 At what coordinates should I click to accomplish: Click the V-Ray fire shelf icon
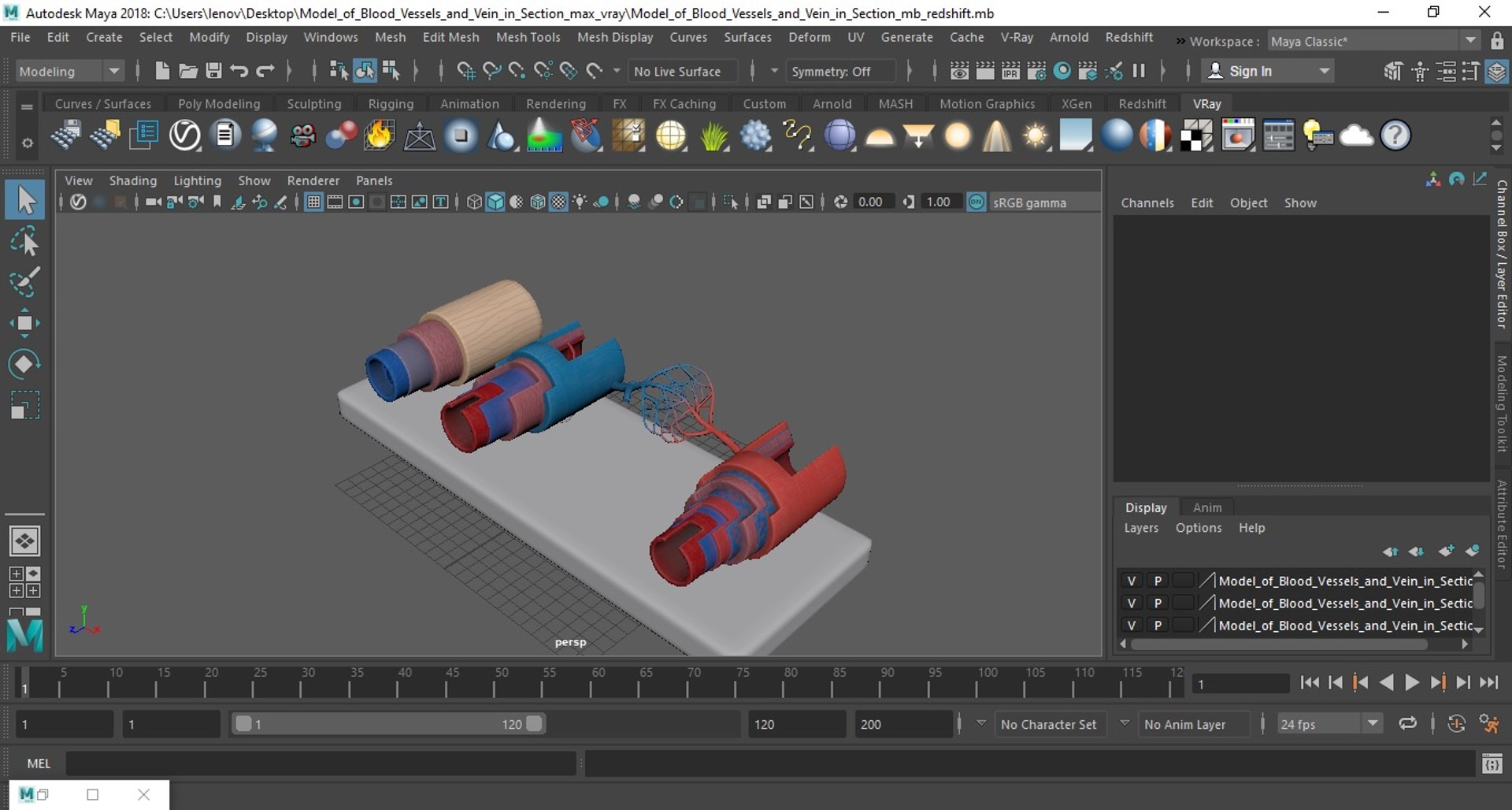tap(379, 136)
